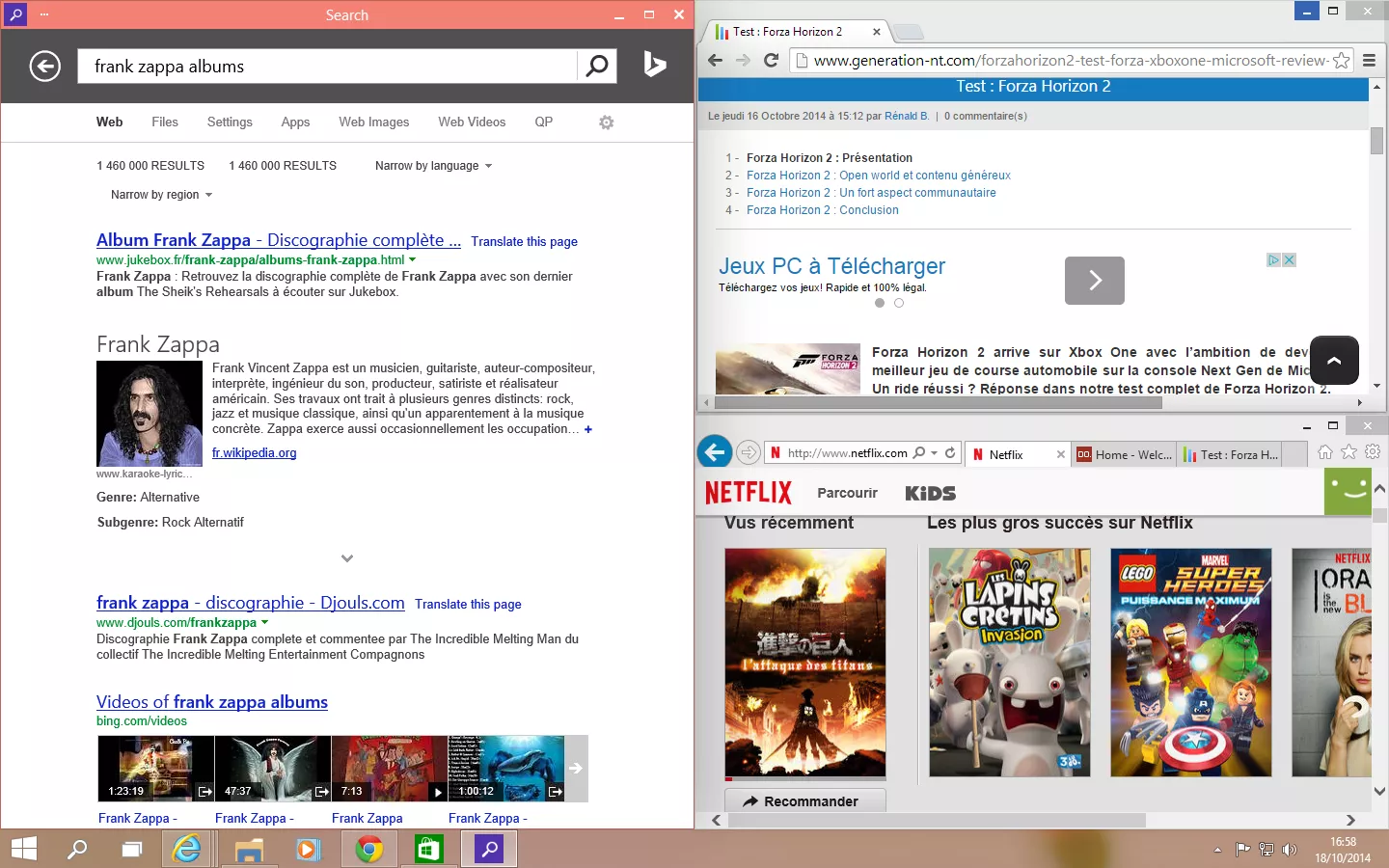The image size is (1389, 868).
Task: Open Forza Horizon 2 : Conclusion link
Action: coord(823,210)
